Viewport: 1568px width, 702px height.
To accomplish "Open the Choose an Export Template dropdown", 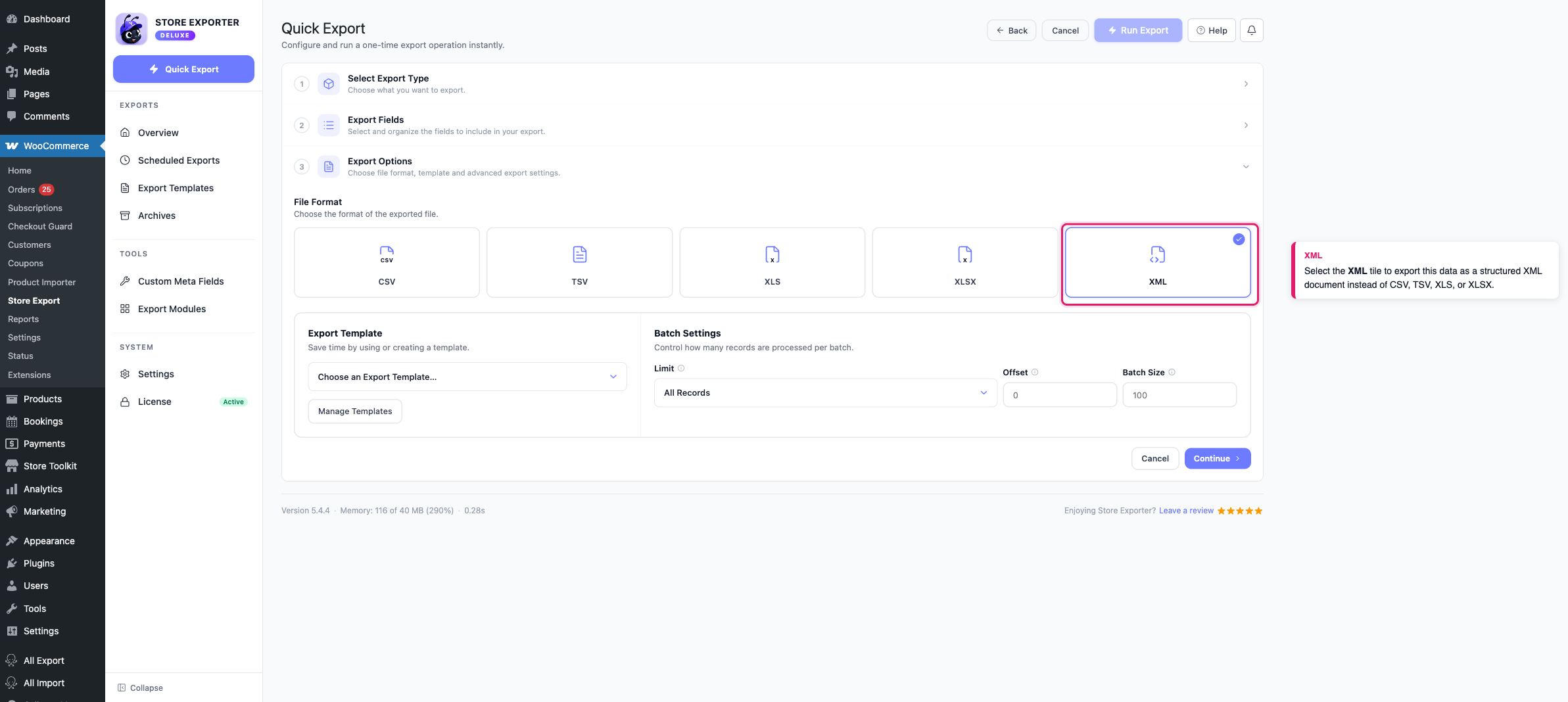I will 467,377.
